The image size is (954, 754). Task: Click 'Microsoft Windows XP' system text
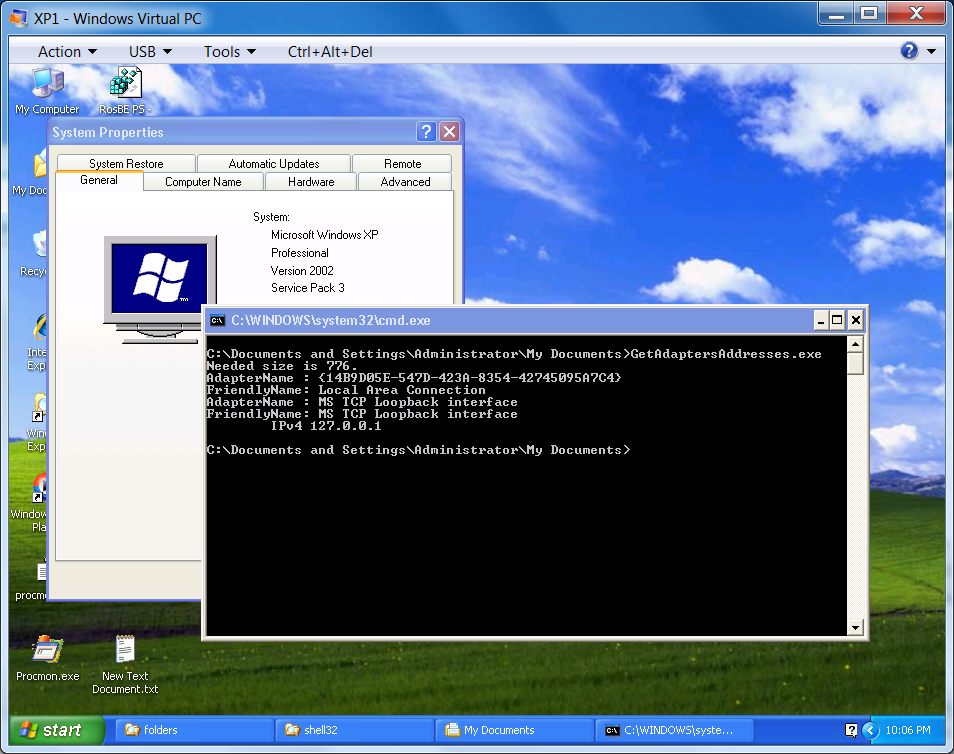click(324, 235)
